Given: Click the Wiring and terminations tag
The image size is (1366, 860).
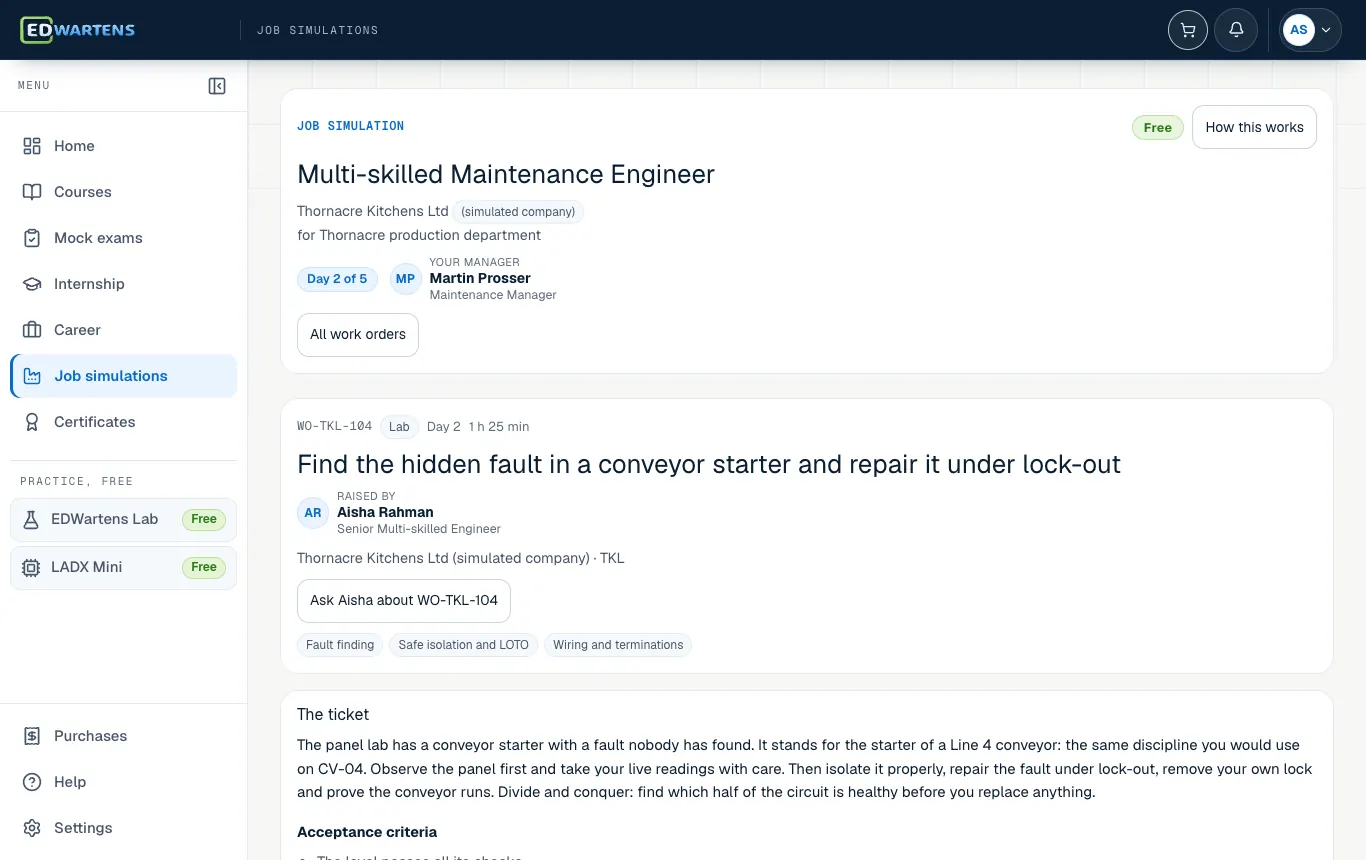Looking at the screenshot, I should pyautogui.click(x=618, y=645).
